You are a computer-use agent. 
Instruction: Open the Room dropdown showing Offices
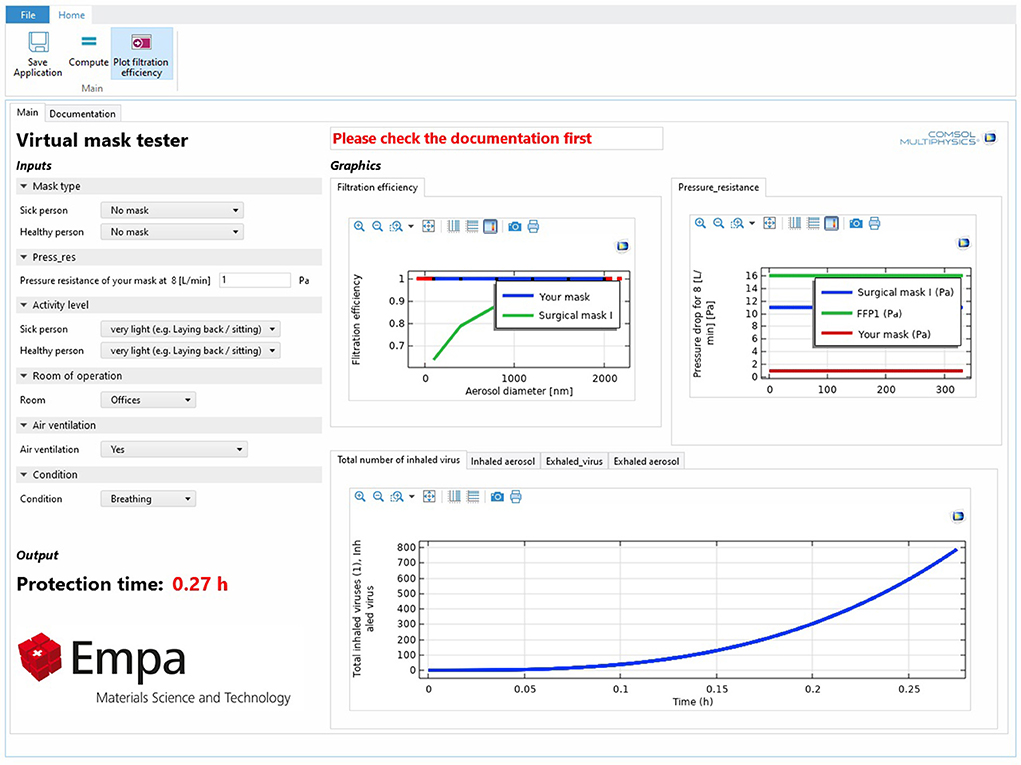point(148,400)
